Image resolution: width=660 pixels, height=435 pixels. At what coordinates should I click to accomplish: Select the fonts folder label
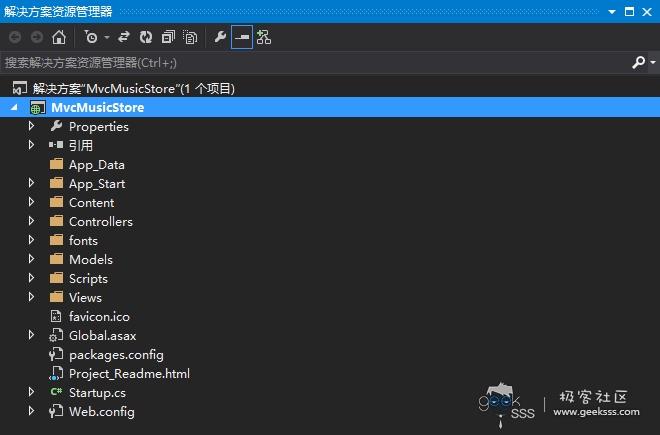pyautogui.click(x=83, y=240)
